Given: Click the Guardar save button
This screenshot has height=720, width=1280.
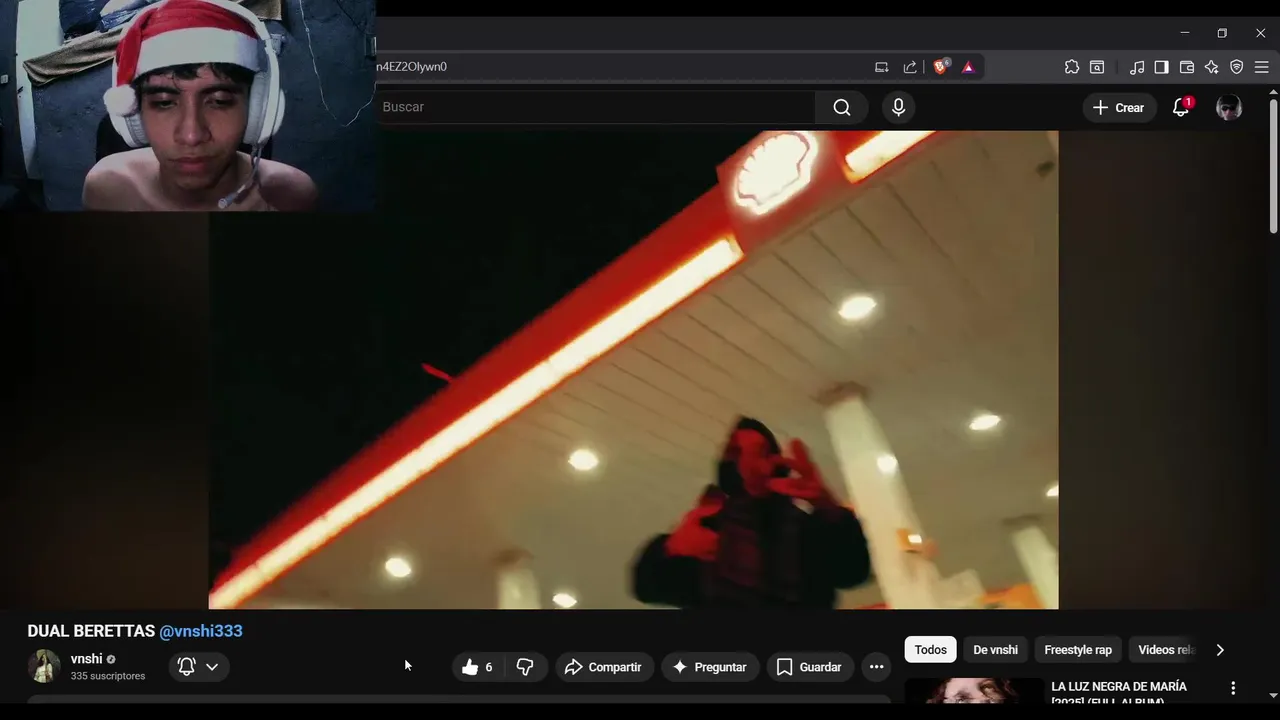Looking at the screenshot, I should tap(809, 667).
